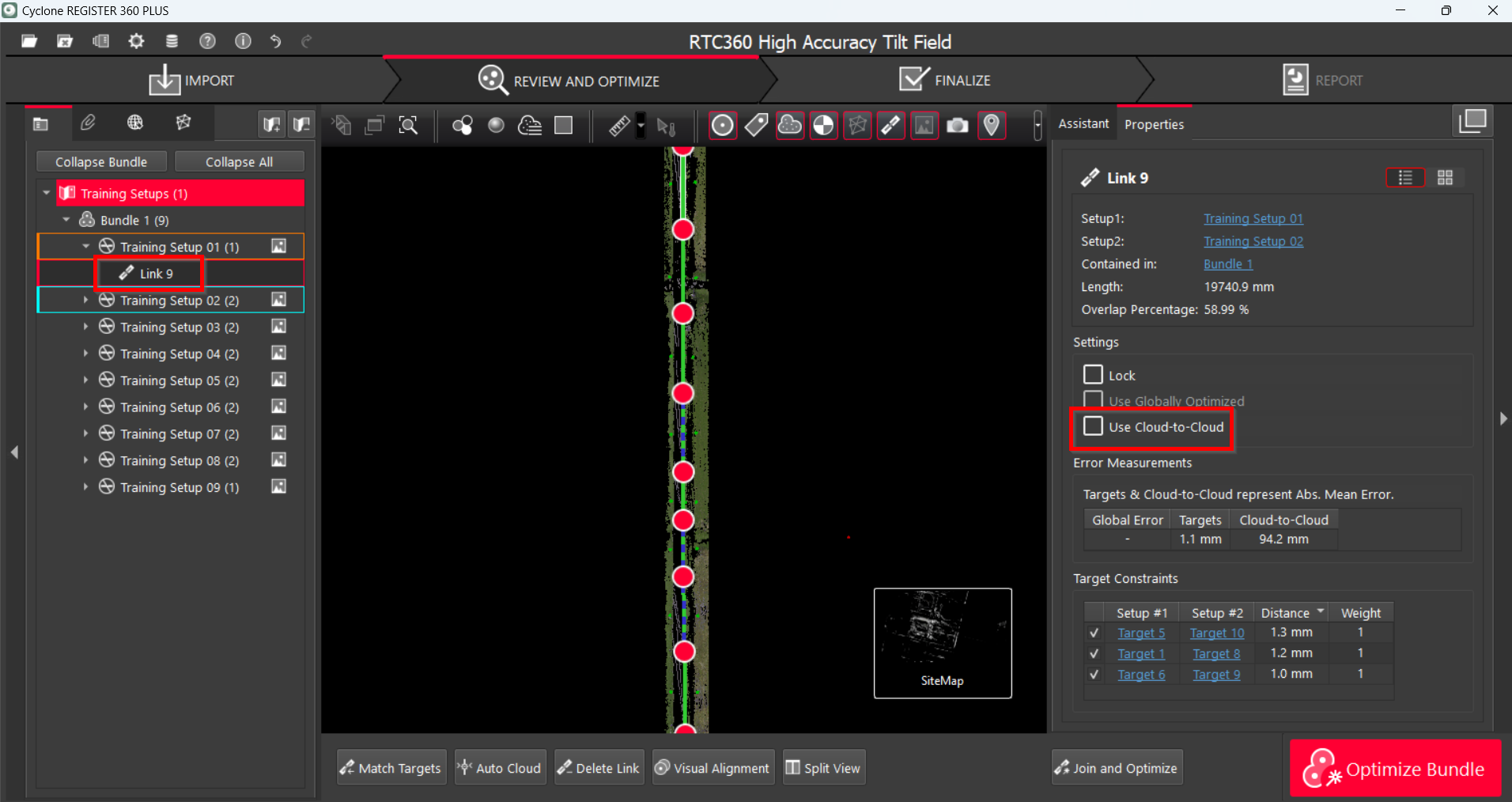Open the database storage icon
This screenshot has width=1512, height=802.
point(172,41)
